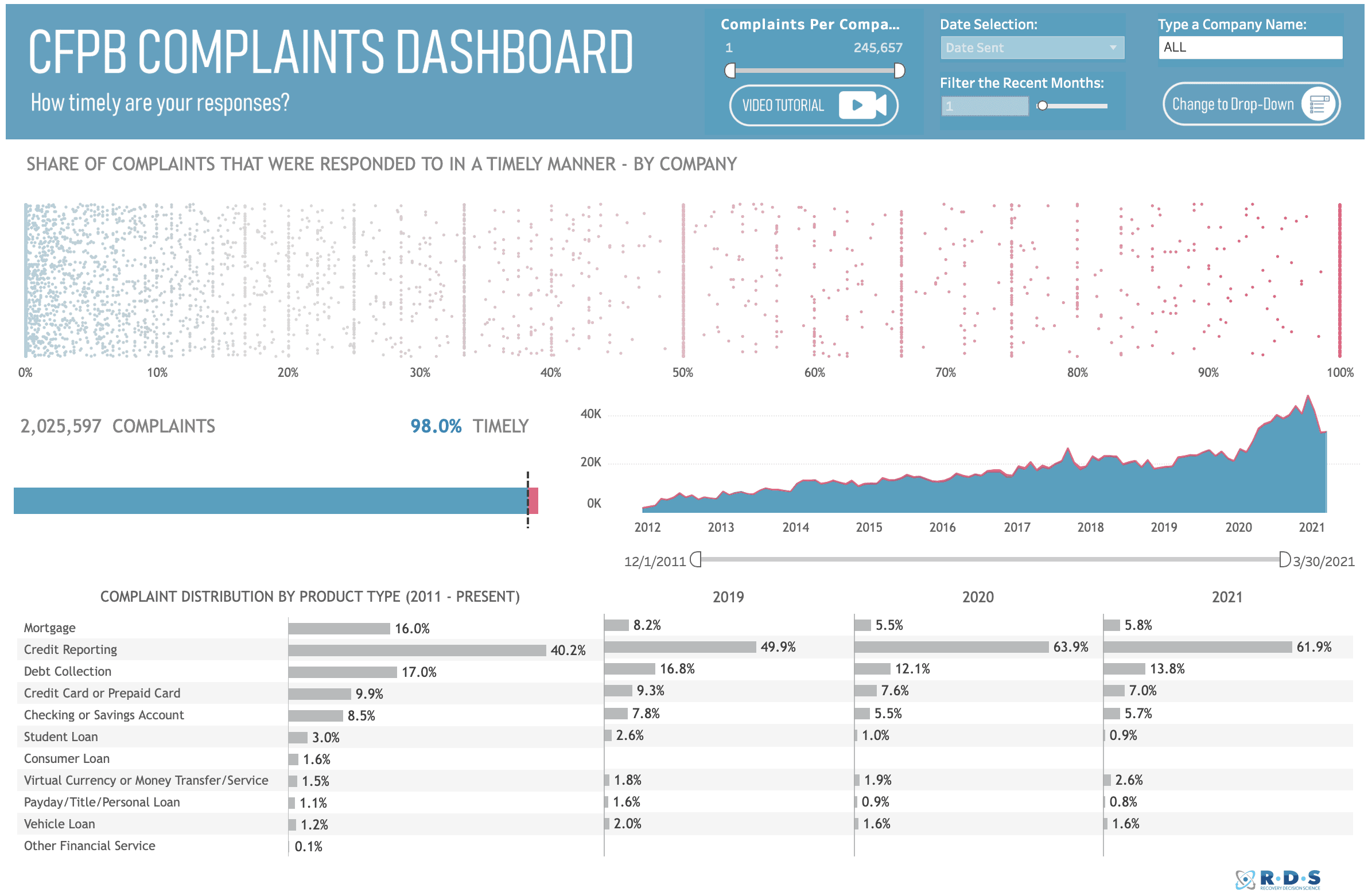Click left handle of complaints per company slider
Viewport: 1368px width, 896px height.
pos(730,71)
